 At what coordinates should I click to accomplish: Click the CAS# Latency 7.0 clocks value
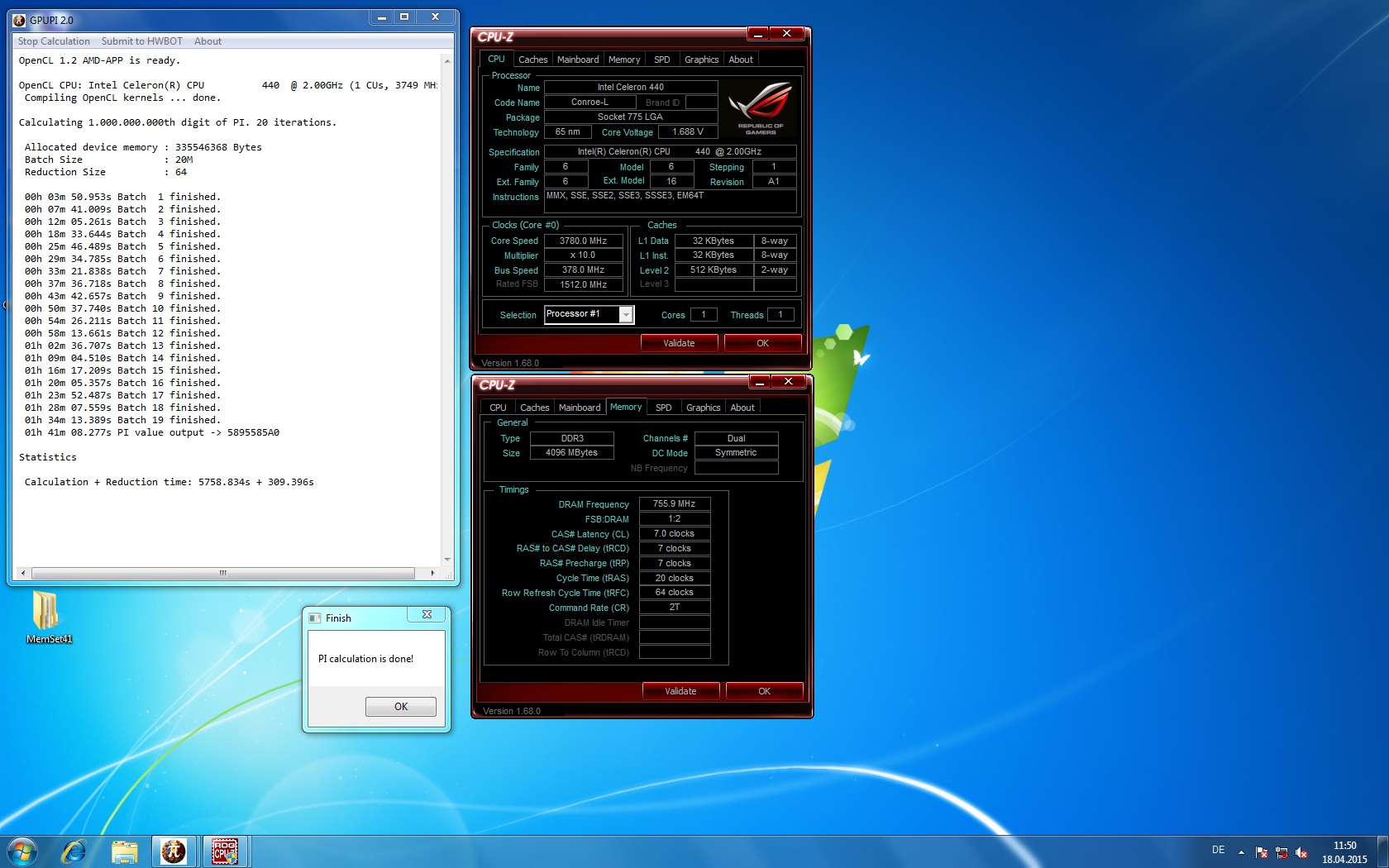[x=675, y=533]
